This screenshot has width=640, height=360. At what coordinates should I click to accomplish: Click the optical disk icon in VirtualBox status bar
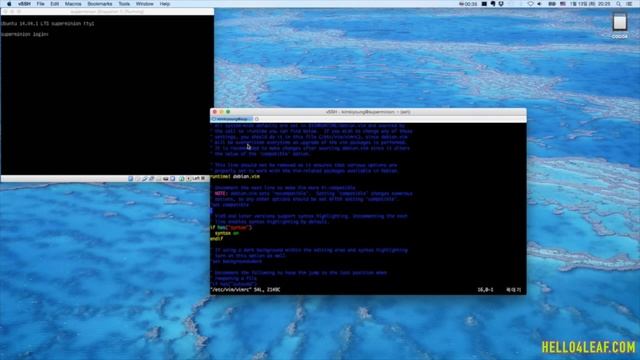(138, 179)
